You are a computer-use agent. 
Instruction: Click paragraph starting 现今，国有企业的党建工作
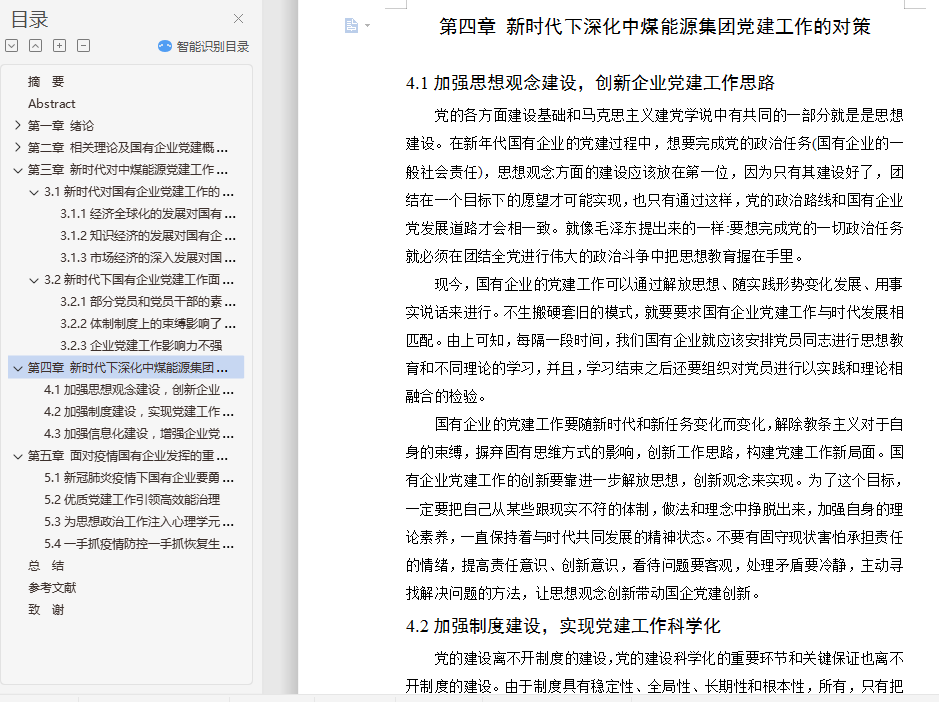[655, 340]
